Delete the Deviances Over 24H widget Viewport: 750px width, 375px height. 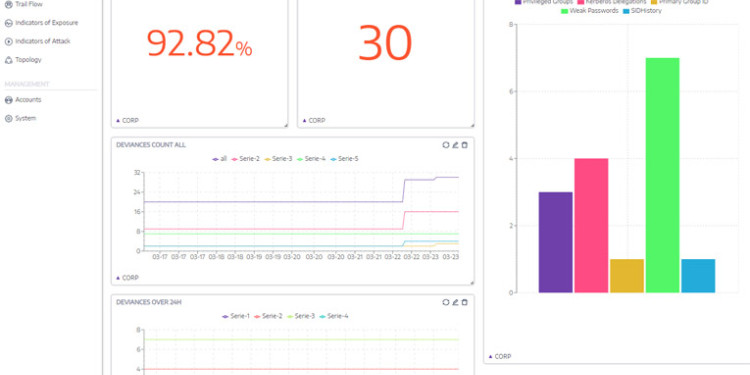coord(464,302)
